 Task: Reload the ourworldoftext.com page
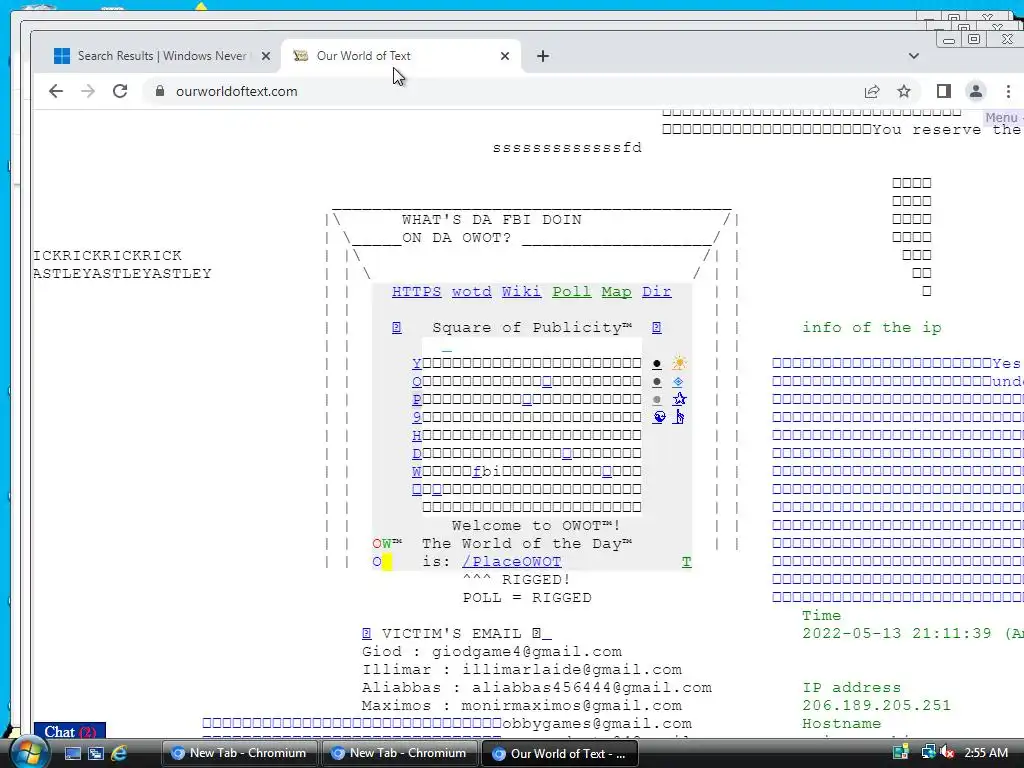[120, 91]
